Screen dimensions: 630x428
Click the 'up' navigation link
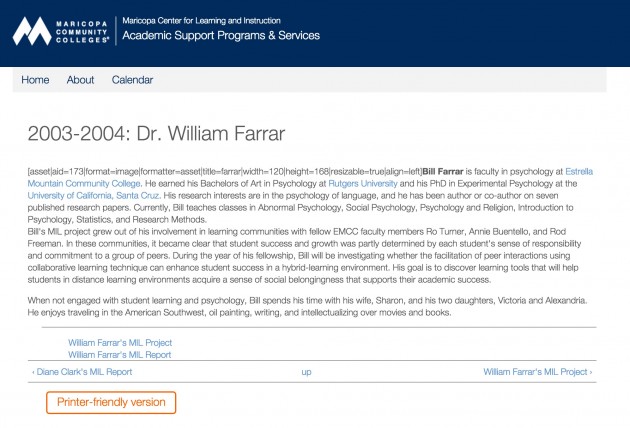click(x=306, y=372)
